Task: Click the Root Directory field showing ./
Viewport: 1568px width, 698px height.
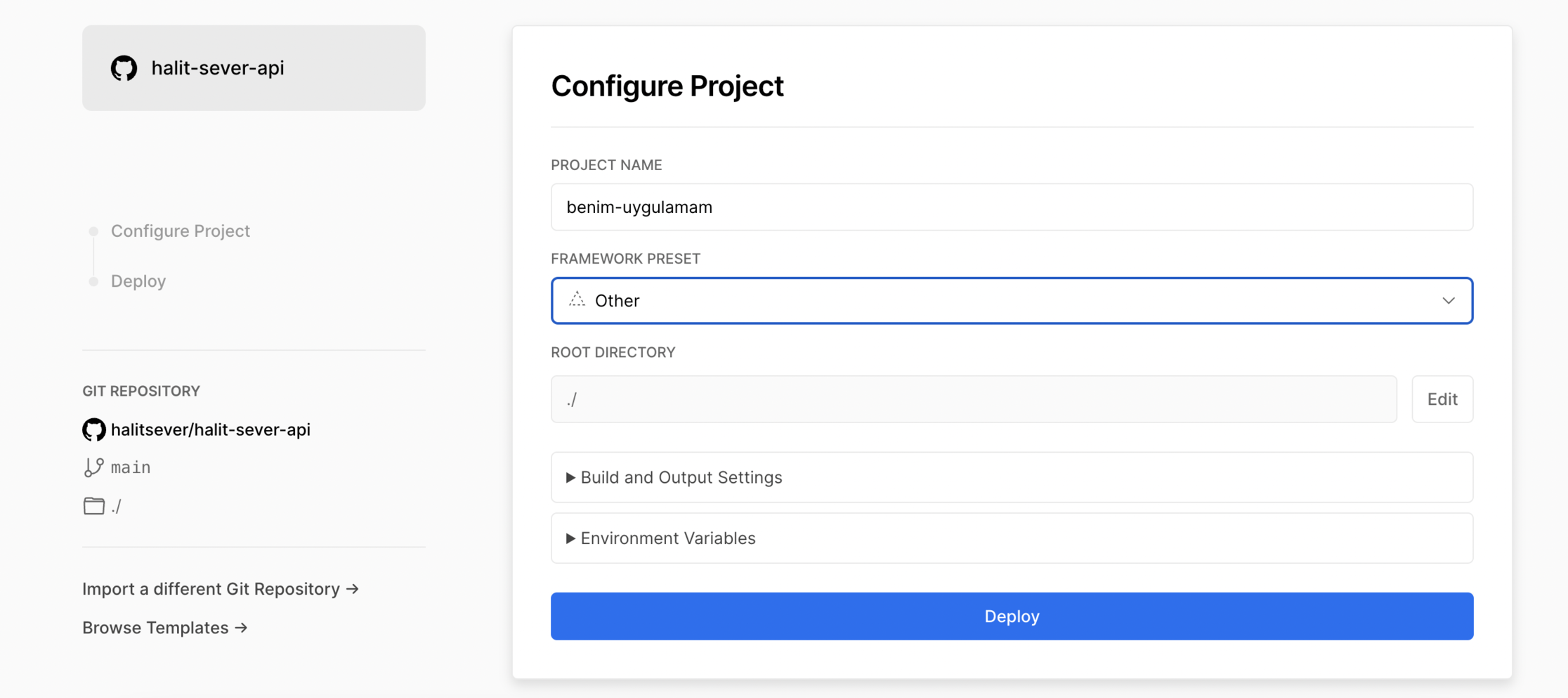Action: point(974,399)
